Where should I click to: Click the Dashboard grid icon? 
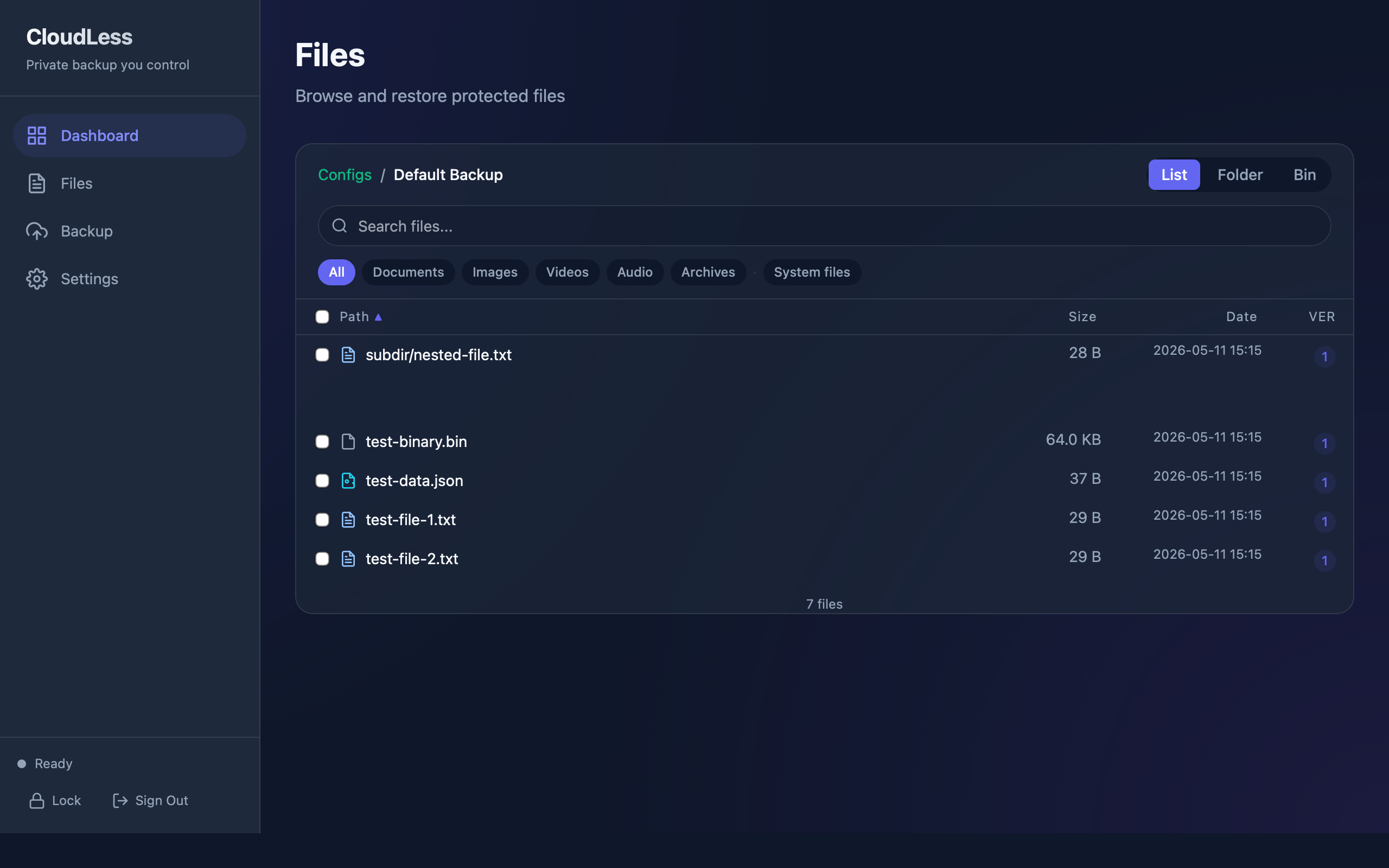[x=37, y=136]
